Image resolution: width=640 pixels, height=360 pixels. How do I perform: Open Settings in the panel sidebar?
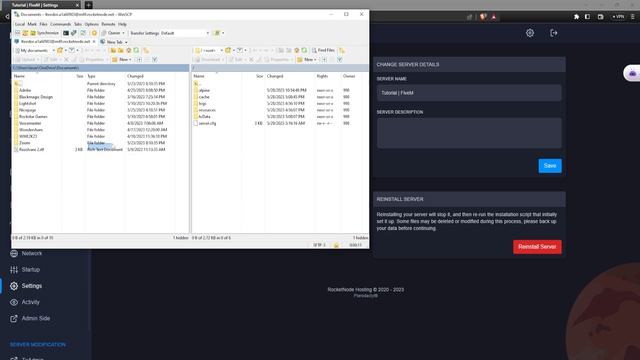(26, 286)
